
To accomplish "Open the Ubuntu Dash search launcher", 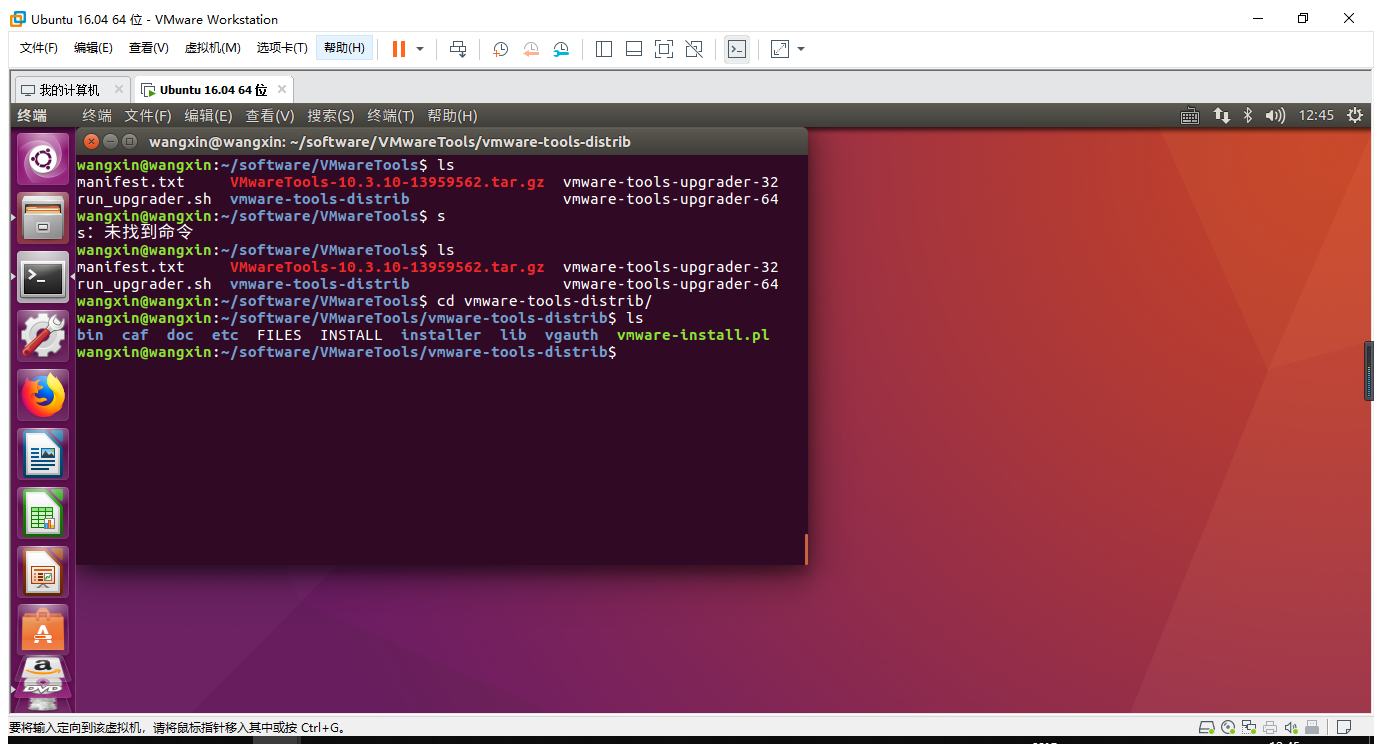I will [43, 158].
